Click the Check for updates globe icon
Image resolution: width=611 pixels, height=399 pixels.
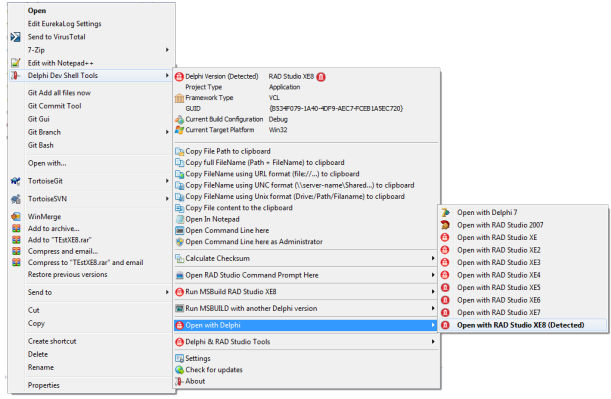pyautogui.click(x=179, y=369)
